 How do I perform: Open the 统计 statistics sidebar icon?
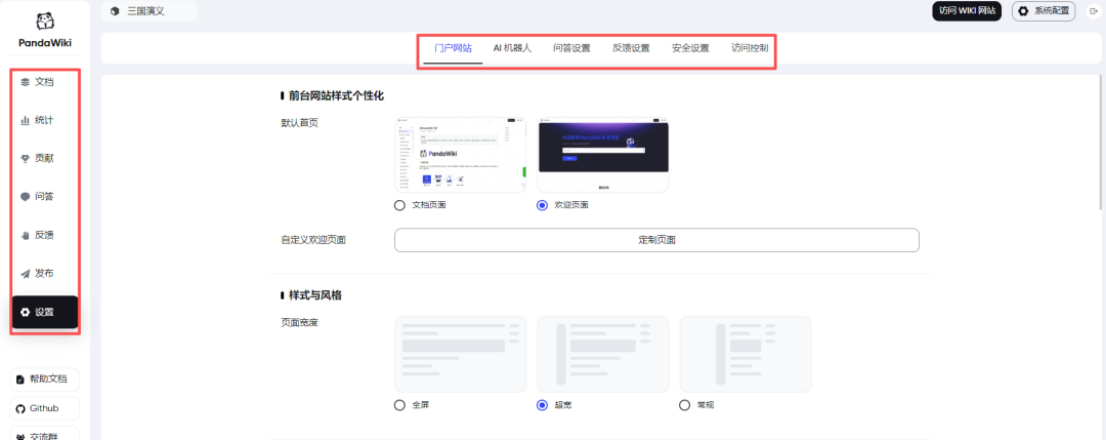pos(25,120)
